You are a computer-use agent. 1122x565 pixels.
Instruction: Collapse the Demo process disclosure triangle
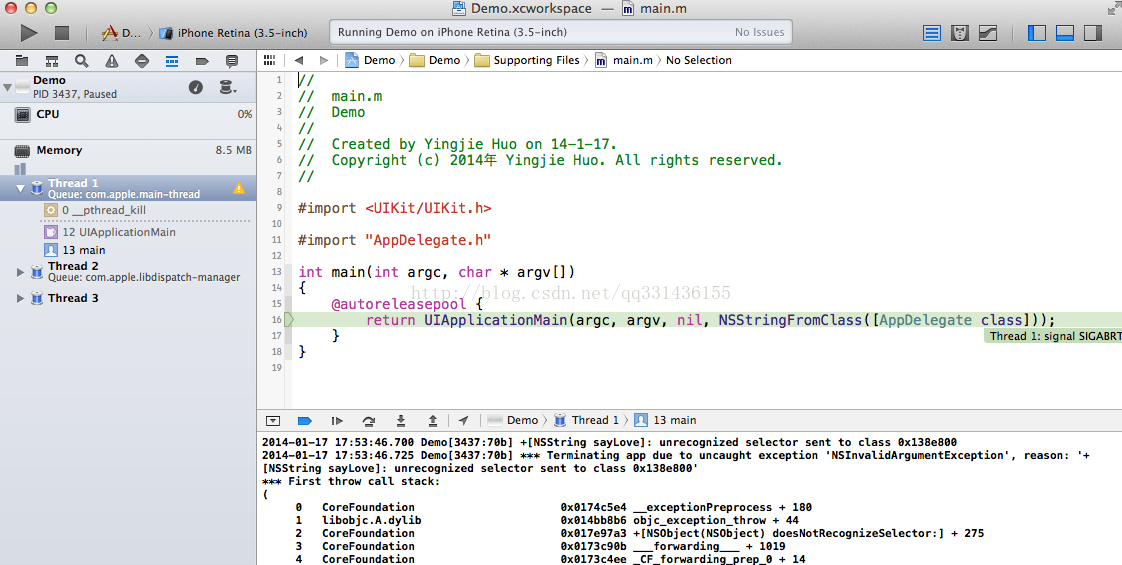(x=7, y=87)
